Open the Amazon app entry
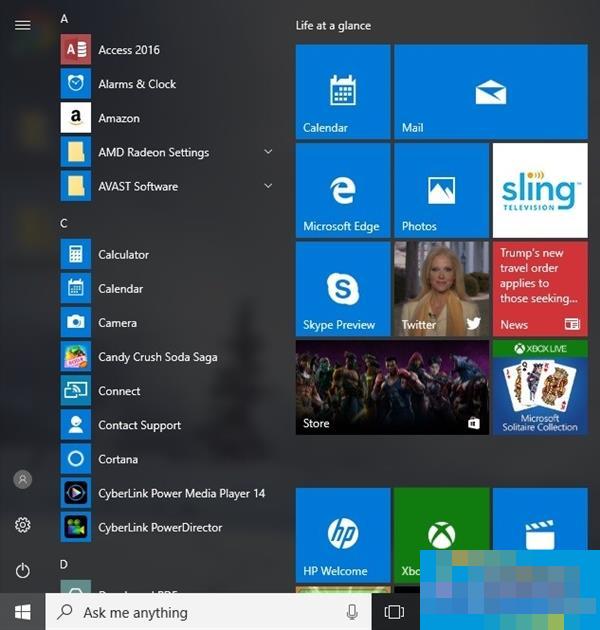The image size is (600, 630). click(167, 118)
